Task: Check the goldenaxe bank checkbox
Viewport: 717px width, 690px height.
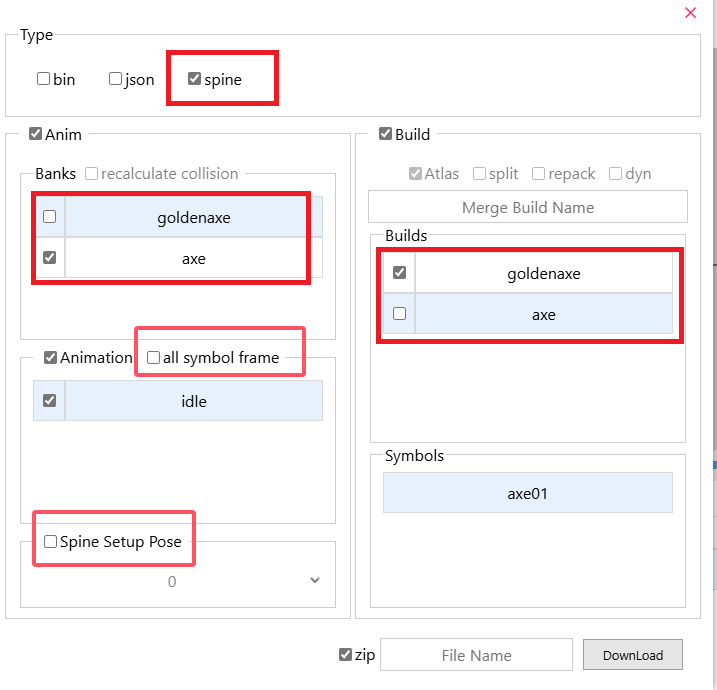Action: coord(50,217)
